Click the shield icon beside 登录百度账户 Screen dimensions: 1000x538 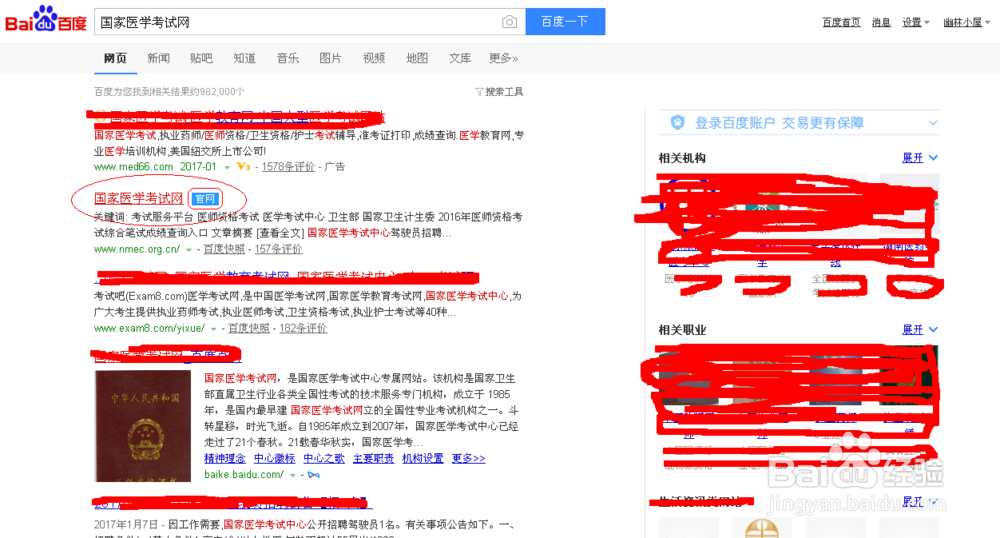tap(677, 122)
